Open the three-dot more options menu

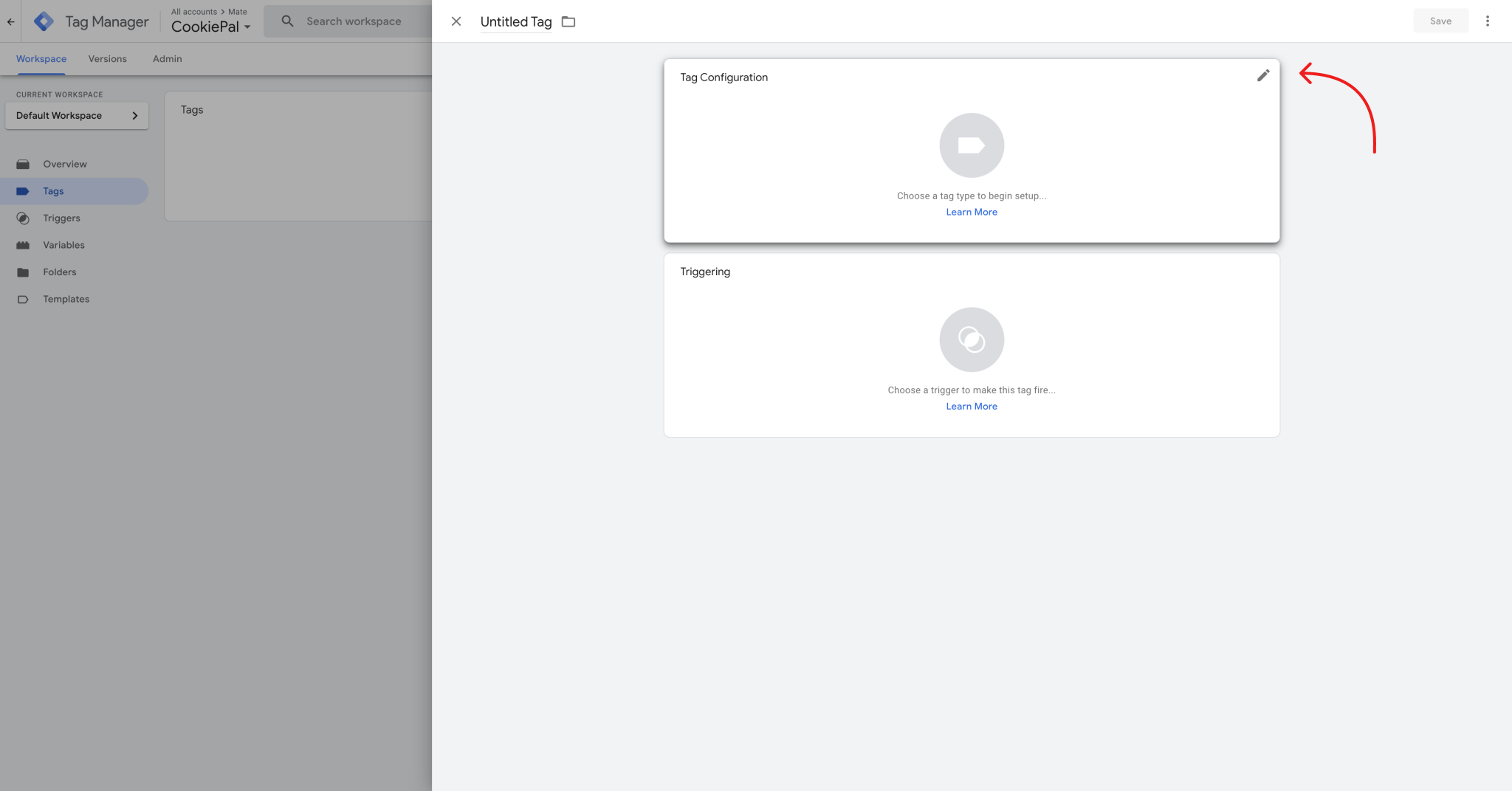[x=1488, y=21]
